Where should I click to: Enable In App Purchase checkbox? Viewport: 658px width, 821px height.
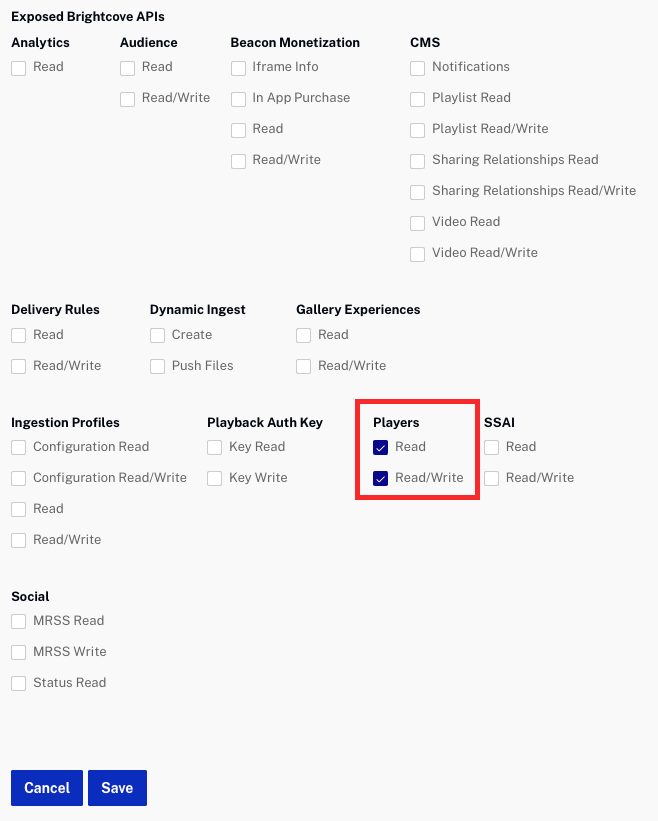pyautogui.click(x=238, y=99)
